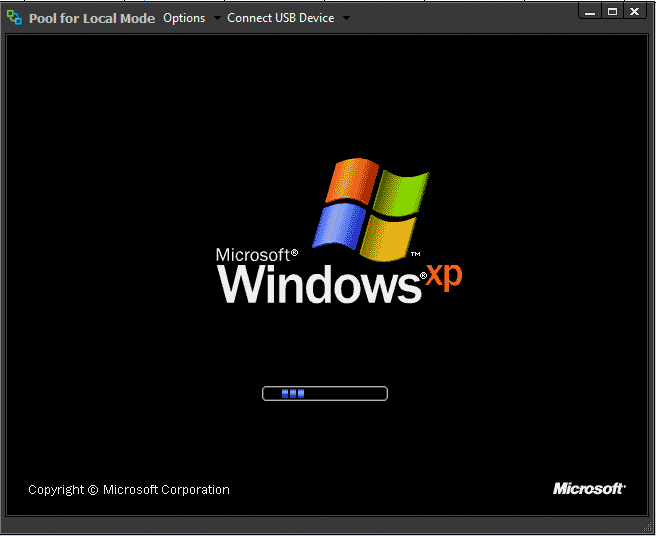Open the Connect USB Device menu
Image resolution: width=656 pixels, height=536 pixels.
pyautogui.click(x=280, y=18)
